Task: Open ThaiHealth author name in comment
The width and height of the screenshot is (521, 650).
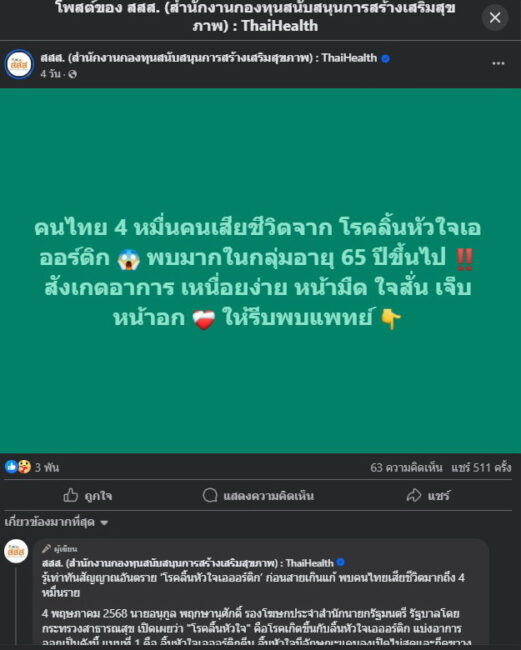Action: tap(187, 563)
